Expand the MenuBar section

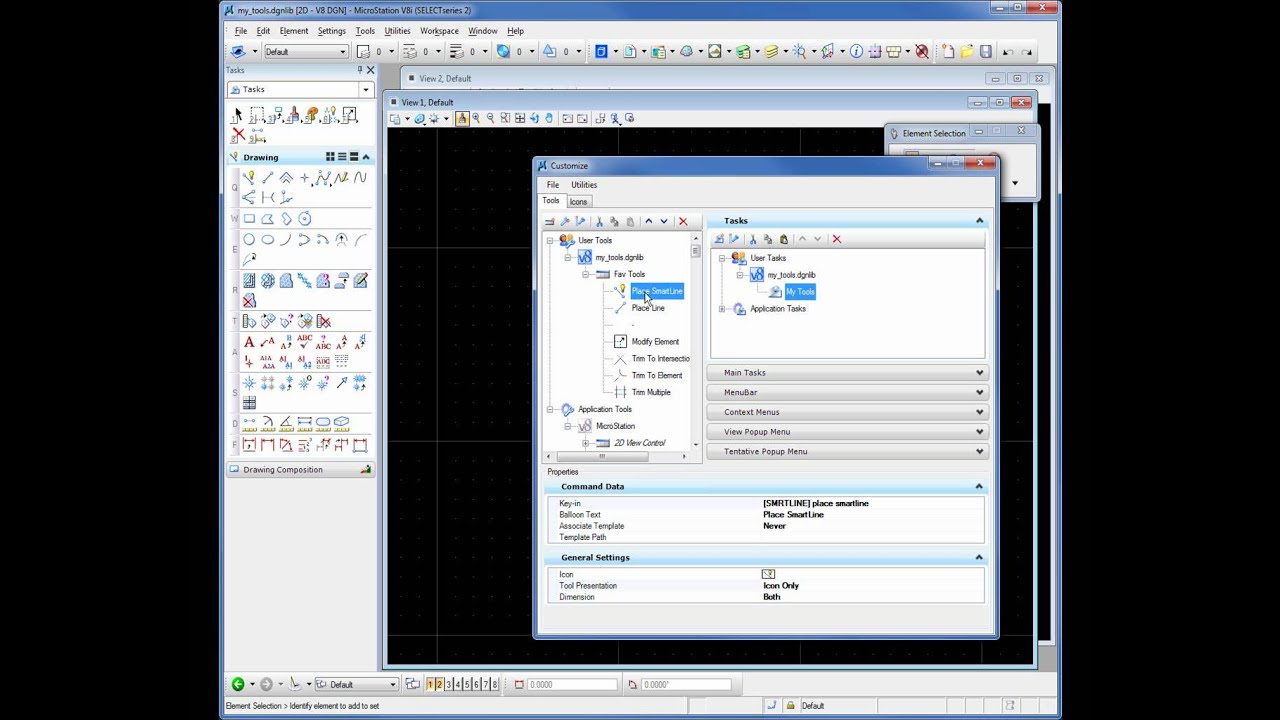[x=849, y=392]
